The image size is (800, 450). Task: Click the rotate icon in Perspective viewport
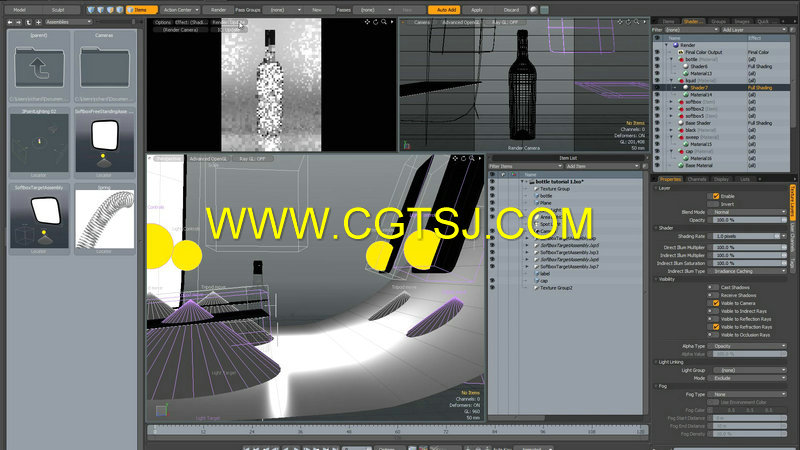coord(463,159)
